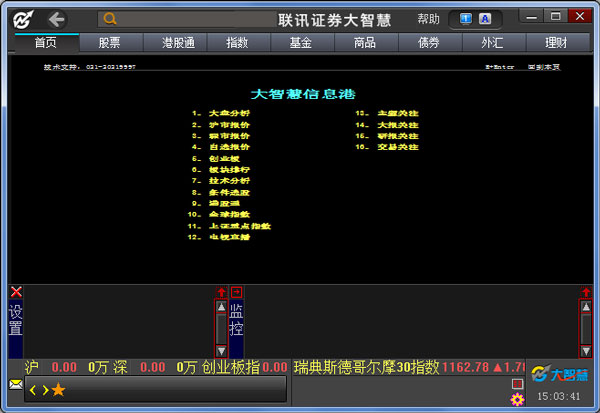Image resolution: width=600 pixels, height=413 pixels.
Task: Open menu item 2 沪市报价
Action: 221,125
